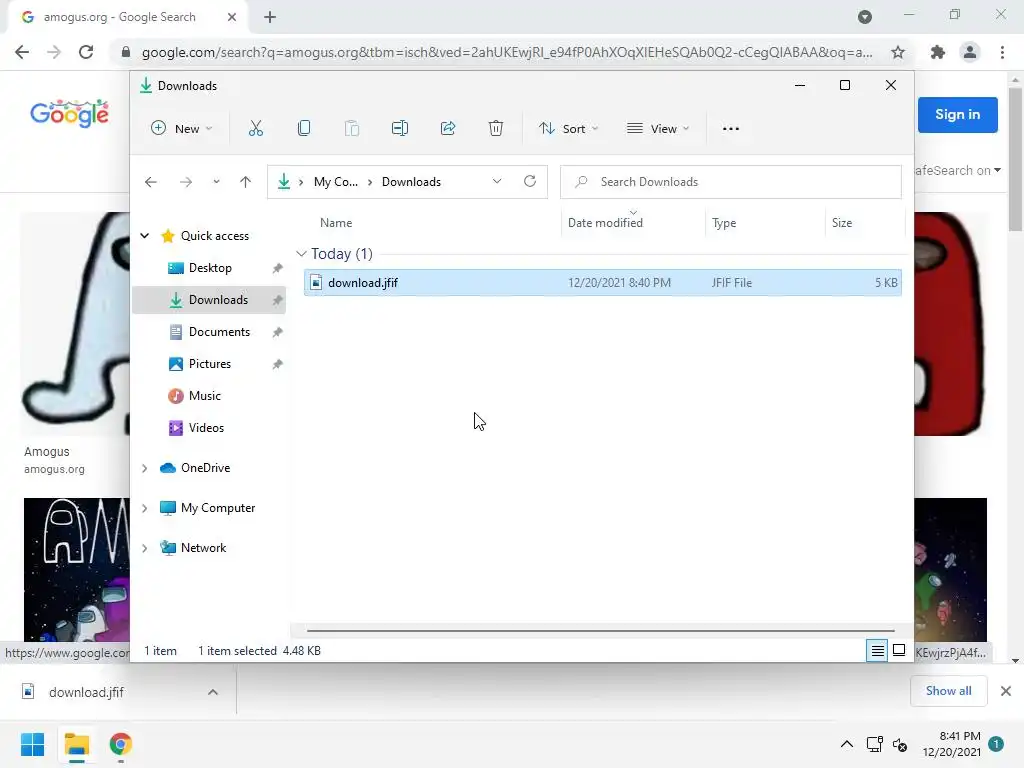Click Chrome icon on taskbar
Screen dimensions: 1024x768
[121, 744]
